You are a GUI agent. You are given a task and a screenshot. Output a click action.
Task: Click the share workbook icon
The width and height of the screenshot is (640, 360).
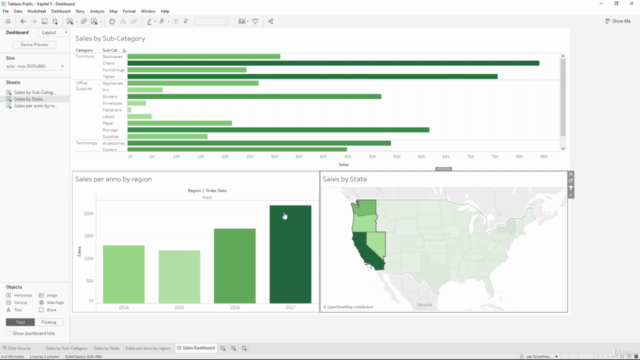coord(271,21)
